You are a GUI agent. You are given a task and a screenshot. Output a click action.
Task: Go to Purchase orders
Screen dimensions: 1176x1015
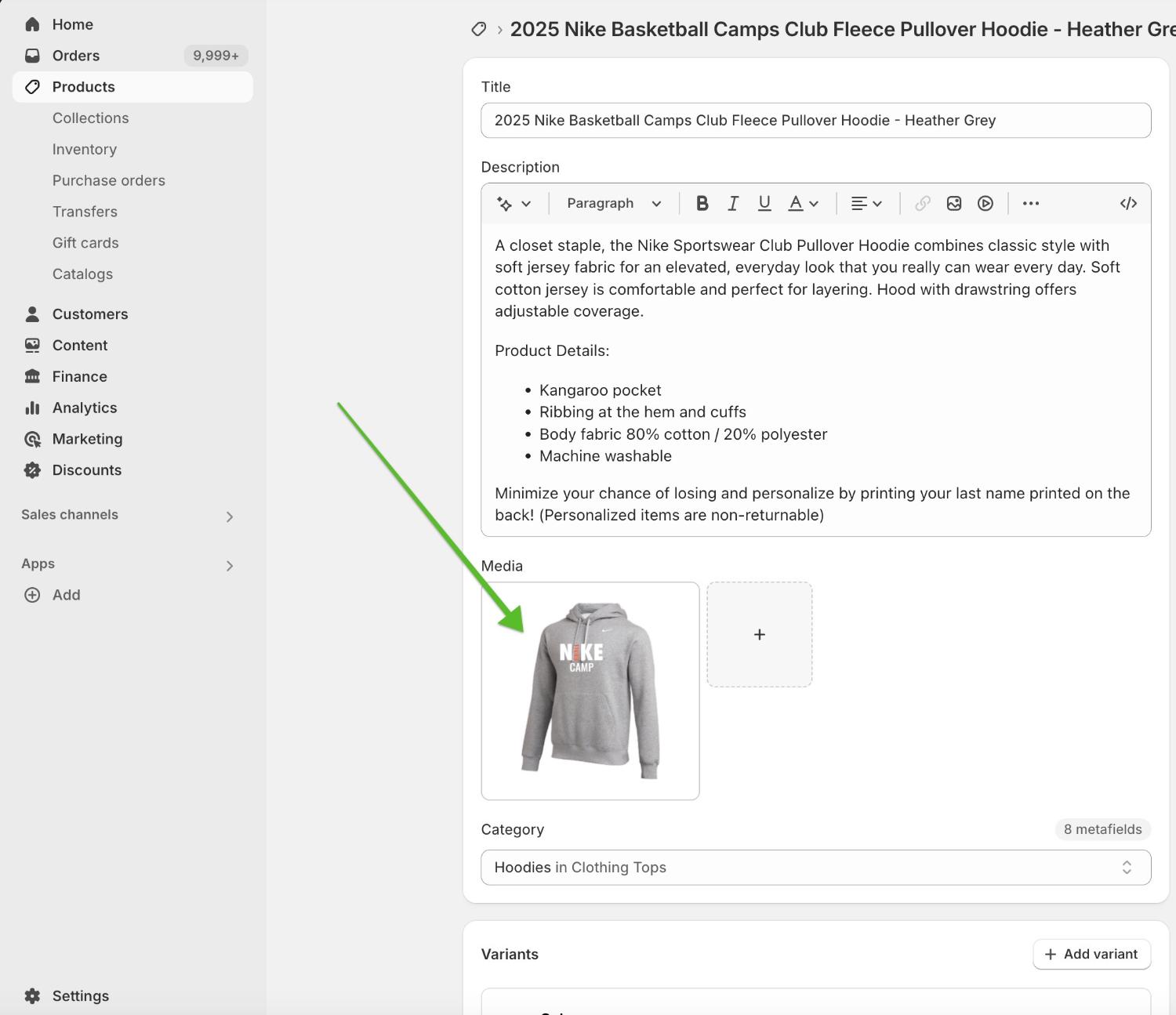pyautogui.click(x=109, y=181)
